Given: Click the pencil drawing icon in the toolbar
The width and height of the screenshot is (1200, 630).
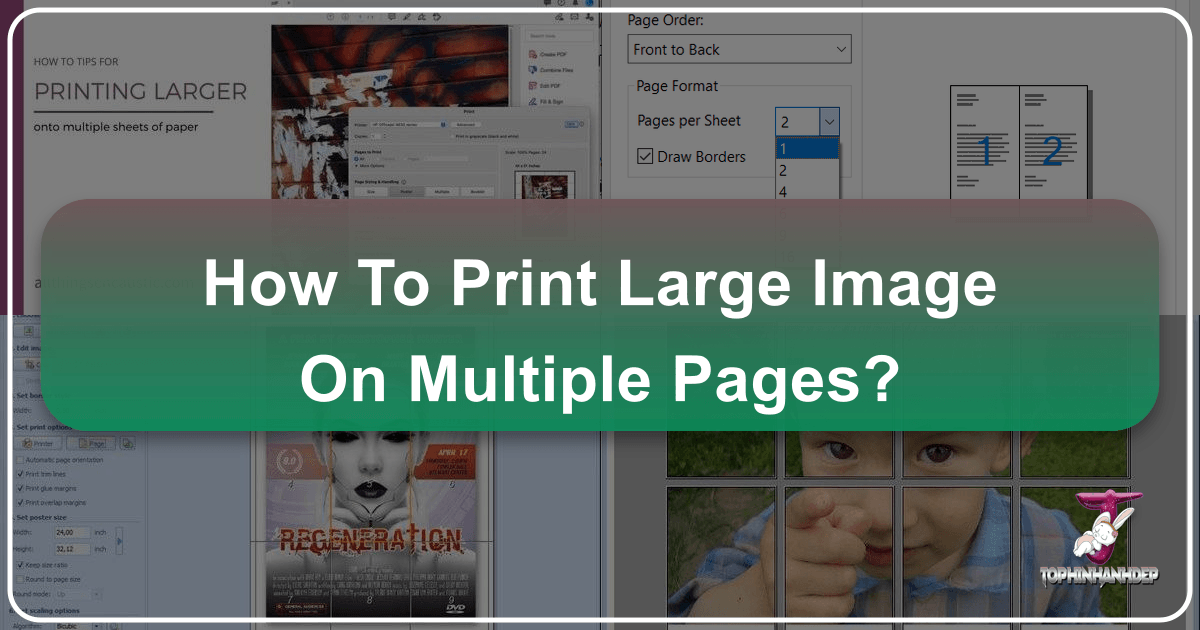Looking at the screenshot, I should click(x=407, y=17).
